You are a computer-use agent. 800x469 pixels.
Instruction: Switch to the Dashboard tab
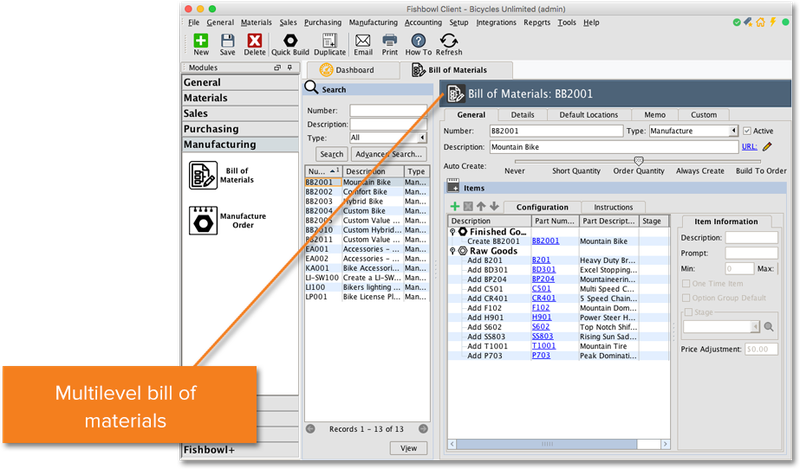coord(353,70)
